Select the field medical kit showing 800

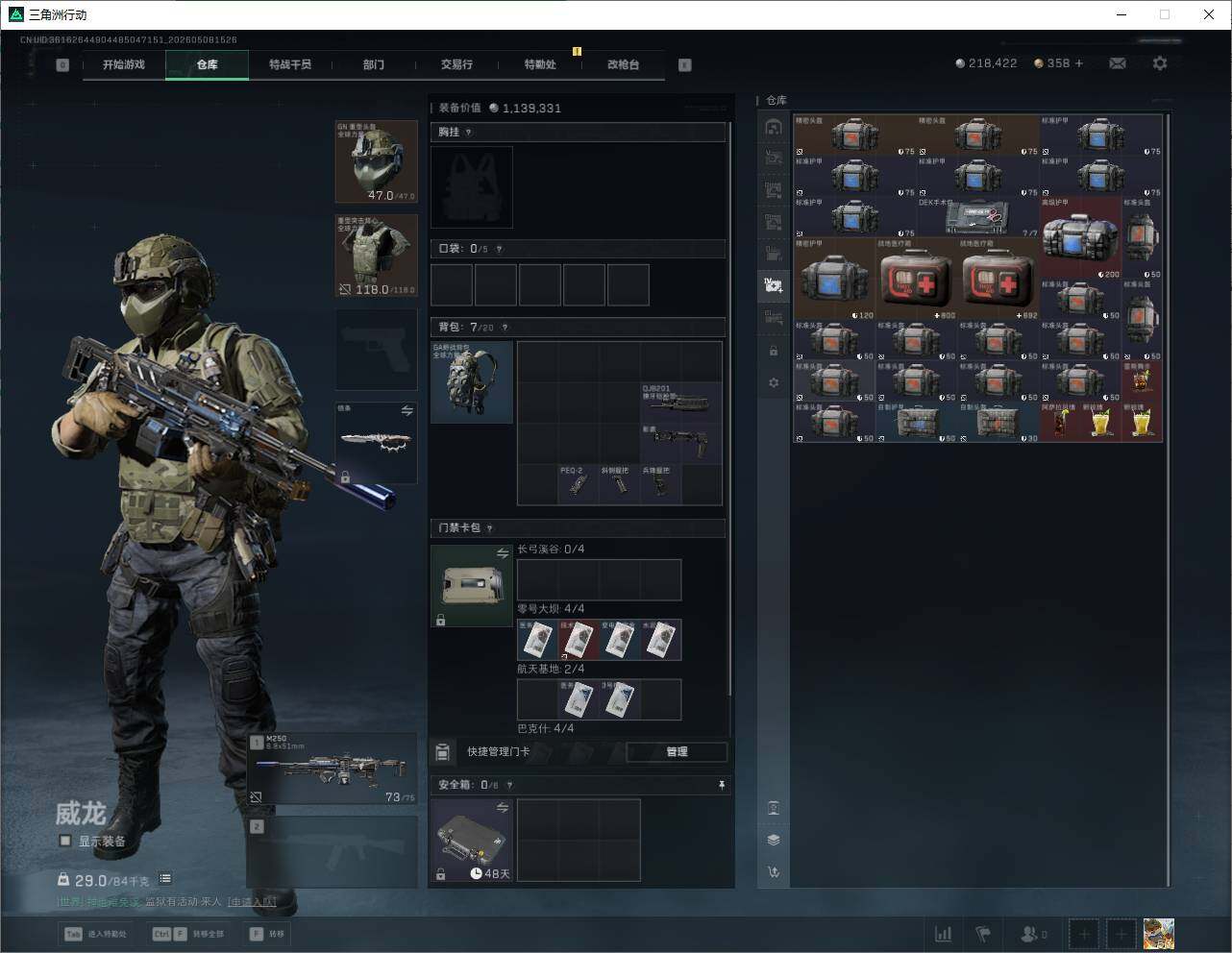917,280
